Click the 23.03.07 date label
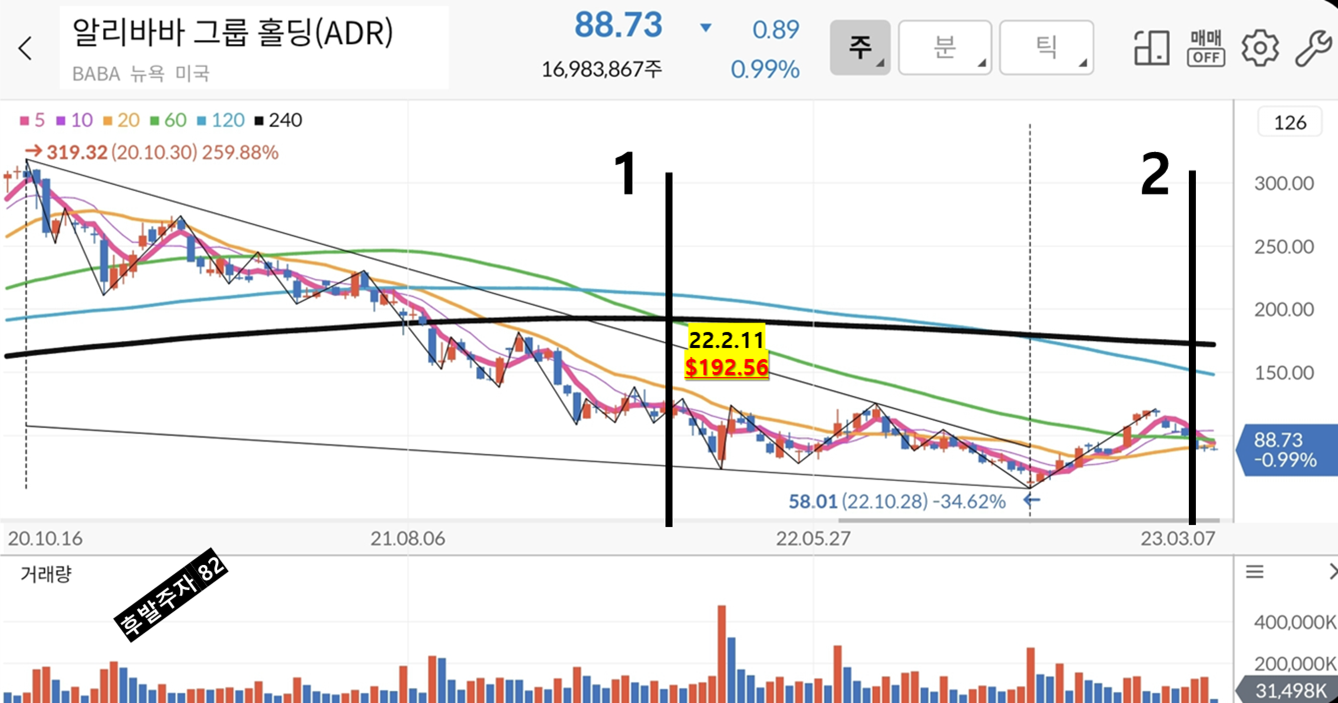The image size is (1338, 703). click(1178, 538)
